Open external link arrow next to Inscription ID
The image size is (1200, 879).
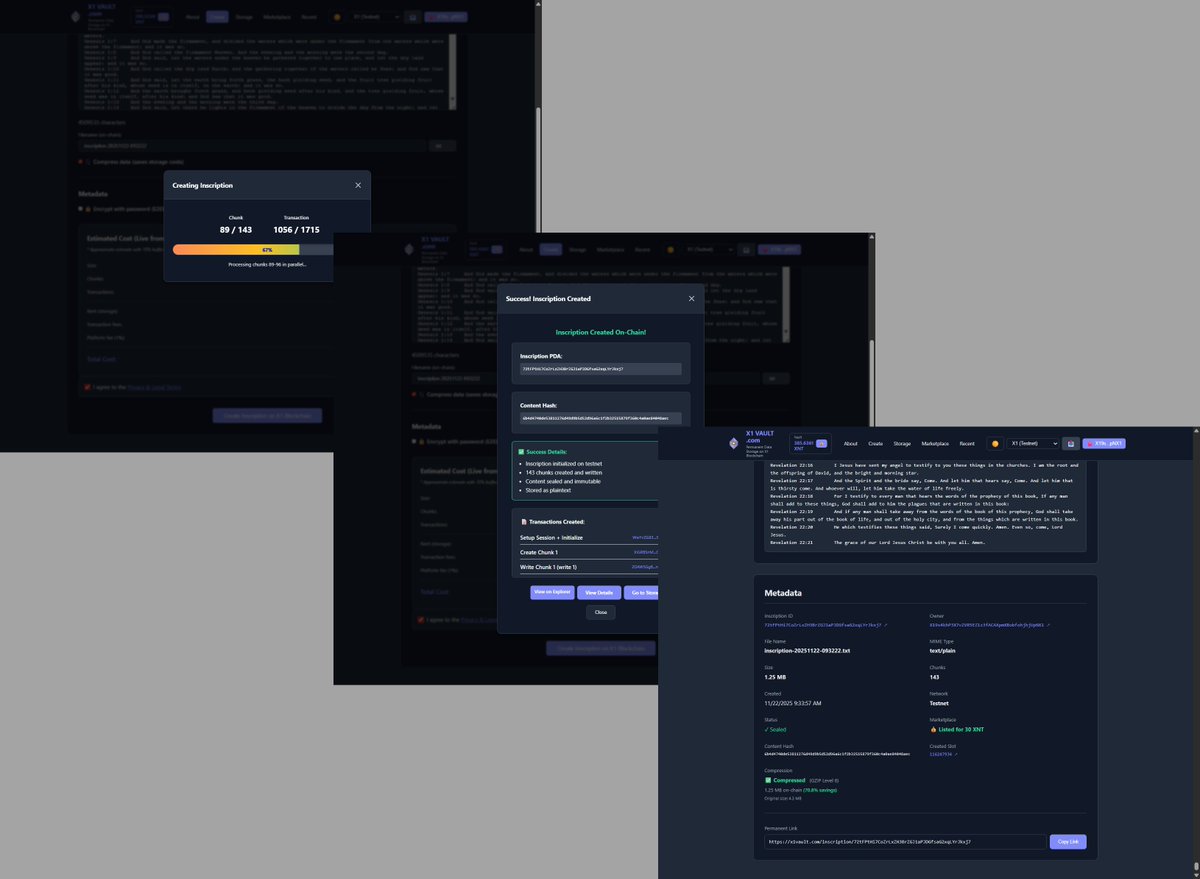click(x=885, y=624)
